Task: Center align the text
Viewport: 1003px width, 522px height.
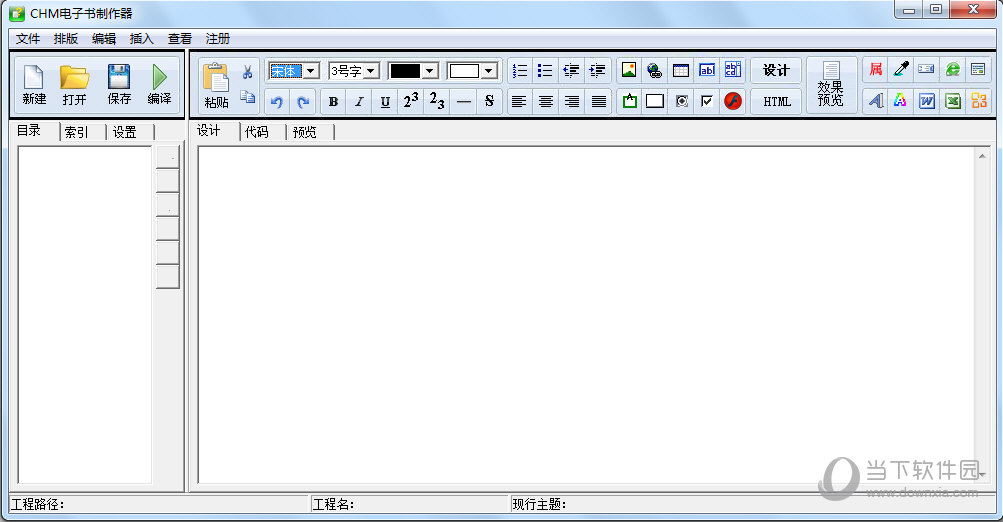Action: tap(546, 101)
